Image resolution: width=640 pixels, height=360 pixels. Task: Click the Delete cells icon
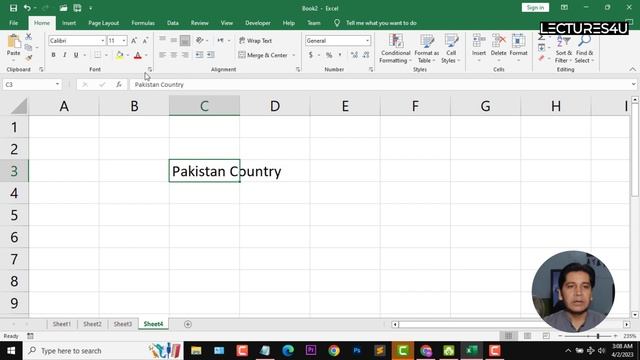(498, 41)
